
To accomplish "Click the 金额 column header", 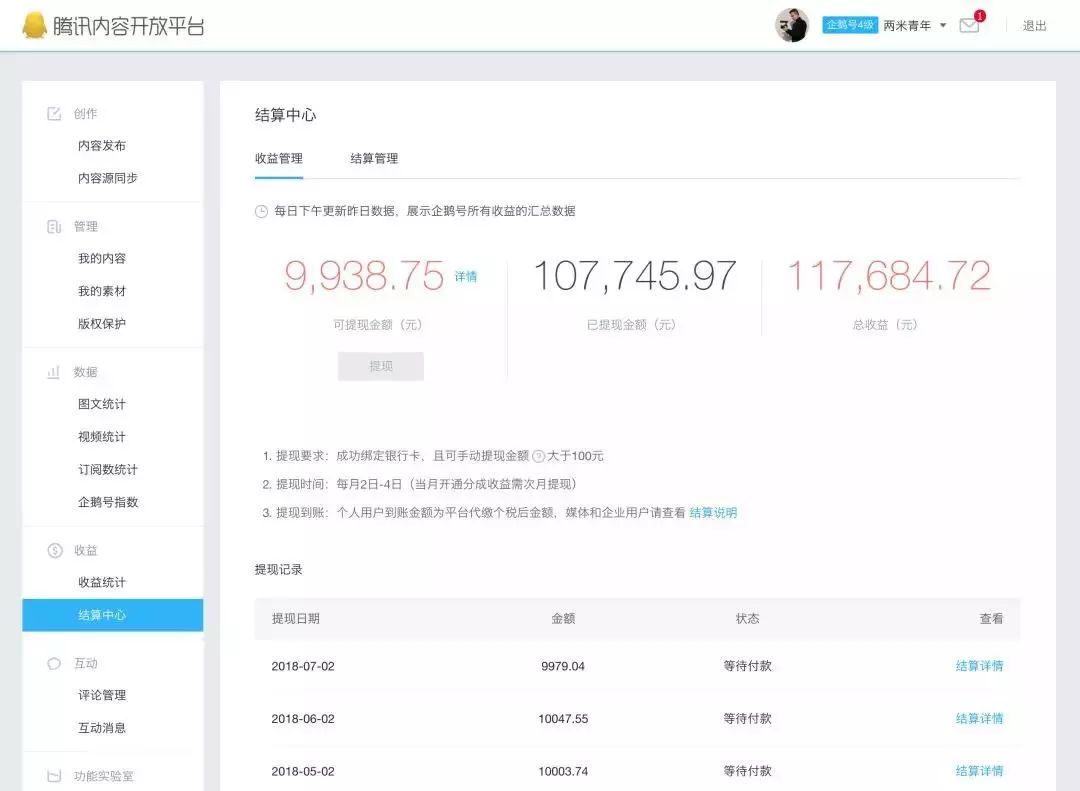I will tap(563, 619).
